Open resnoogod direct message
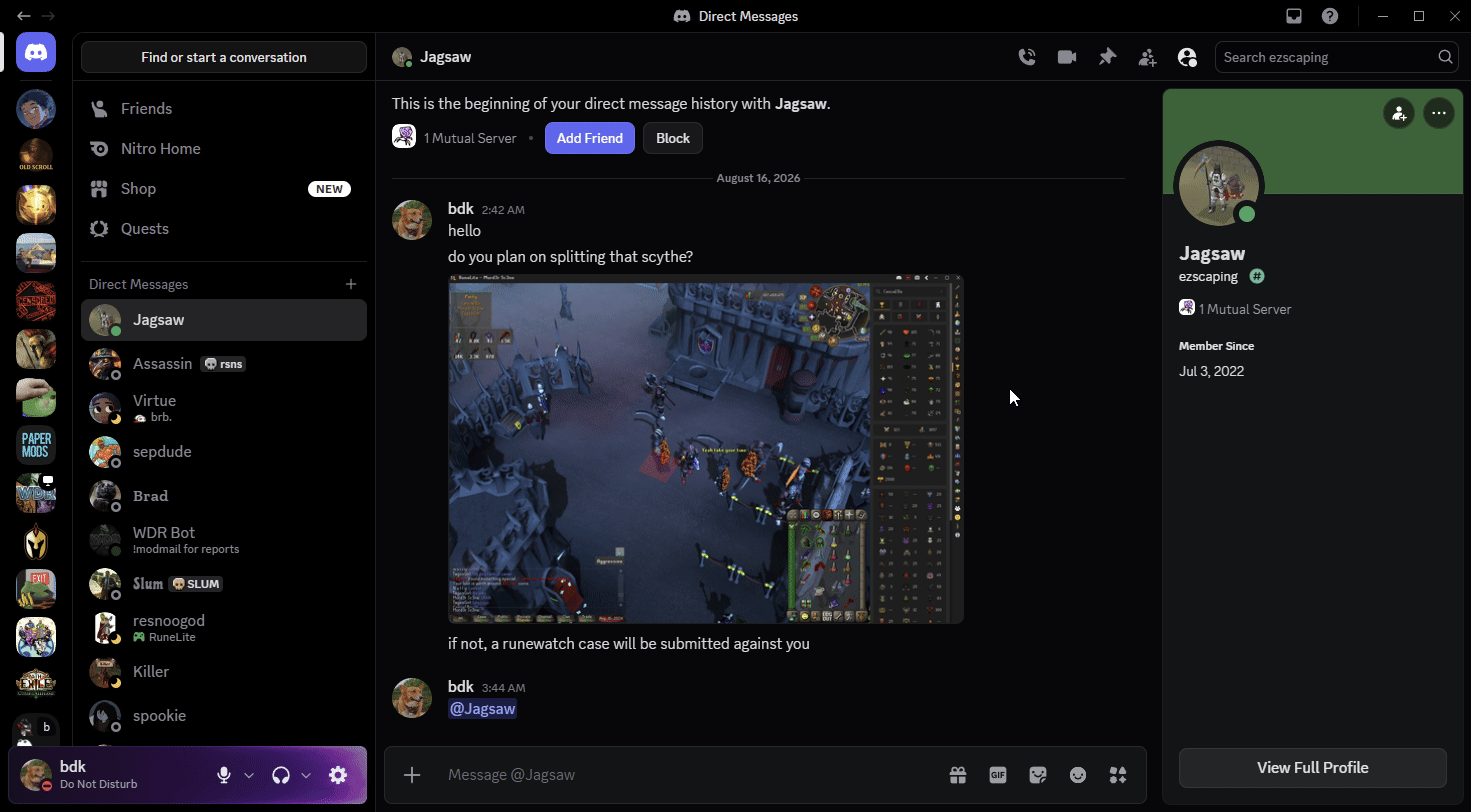The width and height of the screenshot is (1471, 812). tap(224, 628)
